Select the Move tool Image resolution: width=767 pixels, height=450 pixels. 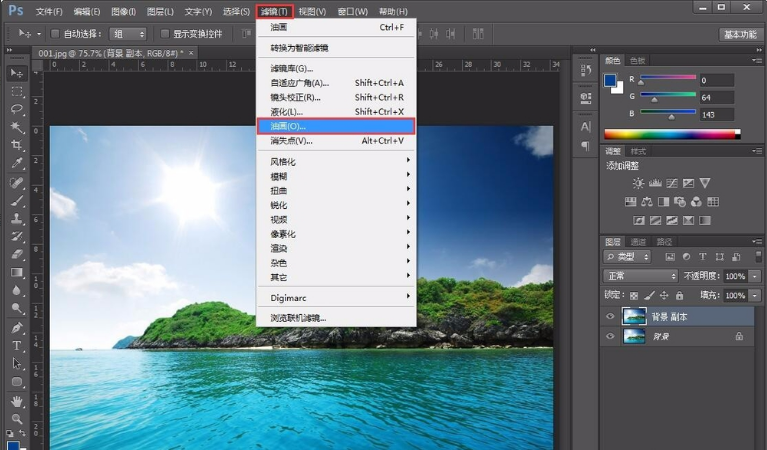(x=17, y=73)
